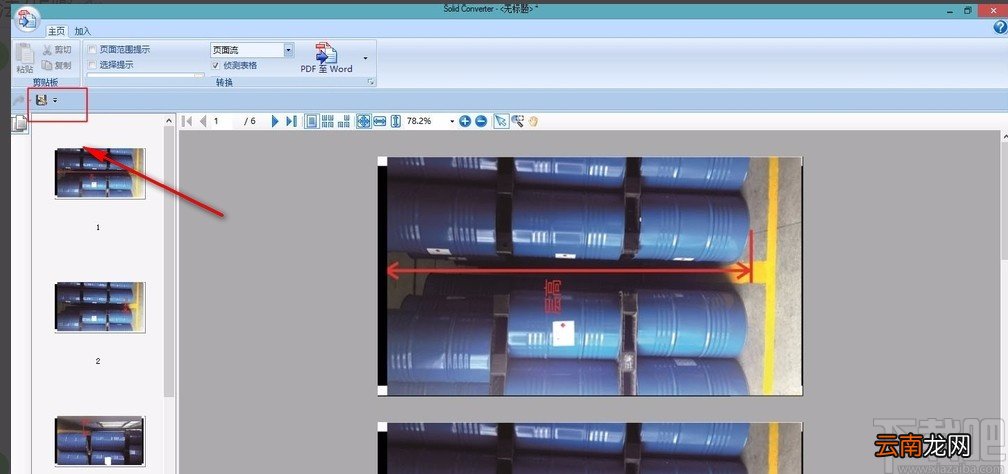Click the save icon in quick access toolbar
This screenshot has height=474, width=1008.
(x=42, y=100)
